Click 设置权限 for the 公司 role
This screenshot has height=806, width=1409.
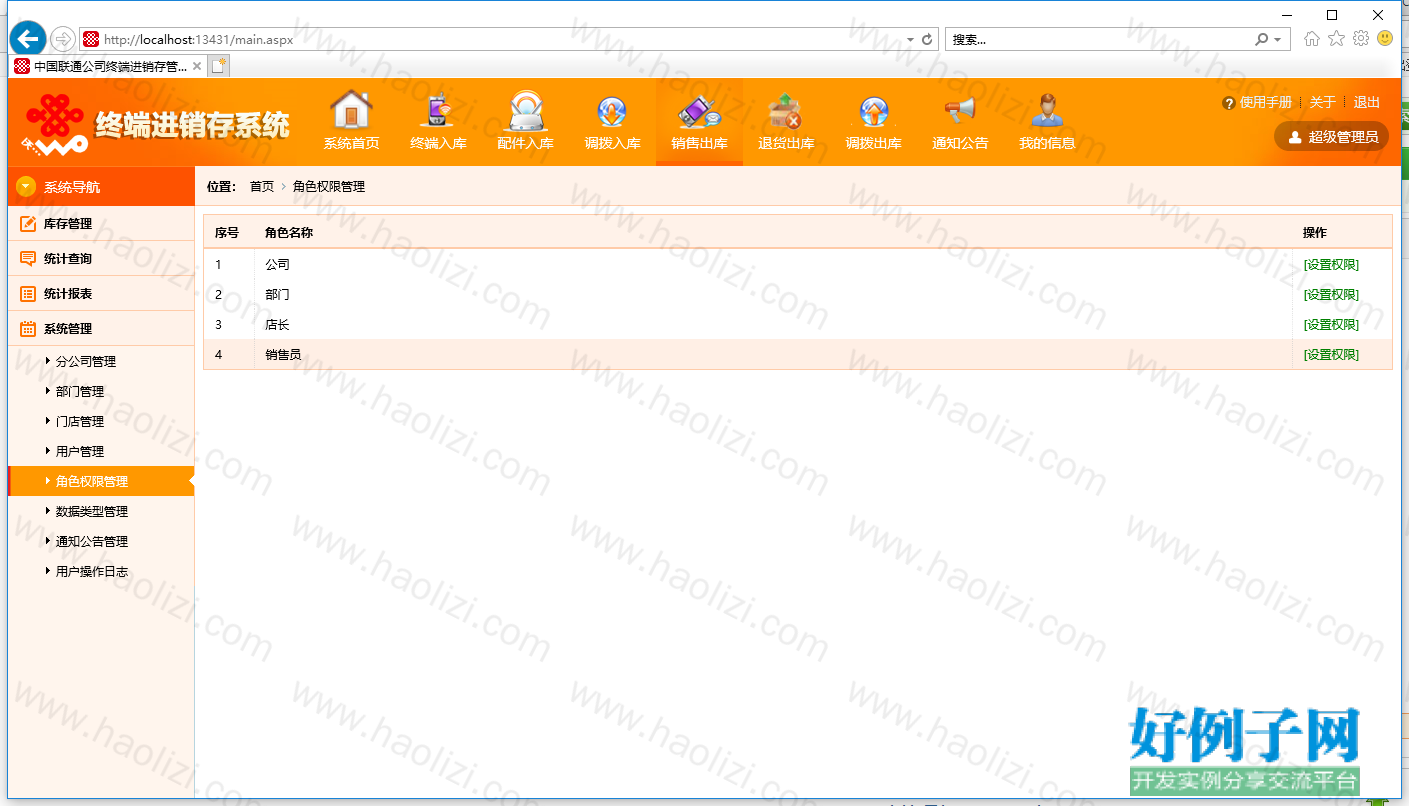click(1331, 264)
